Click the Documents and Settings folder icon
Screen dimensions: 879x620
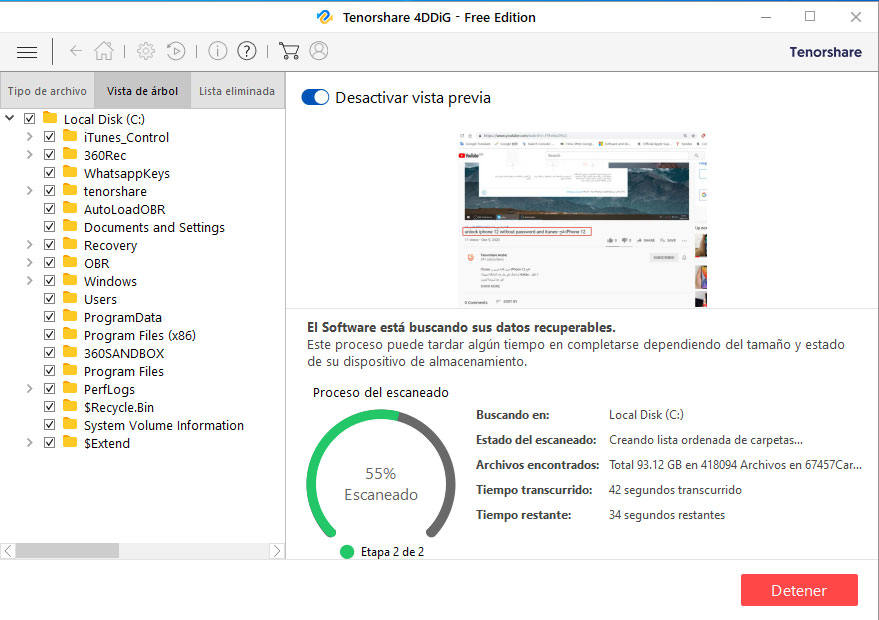click(70, 226)
